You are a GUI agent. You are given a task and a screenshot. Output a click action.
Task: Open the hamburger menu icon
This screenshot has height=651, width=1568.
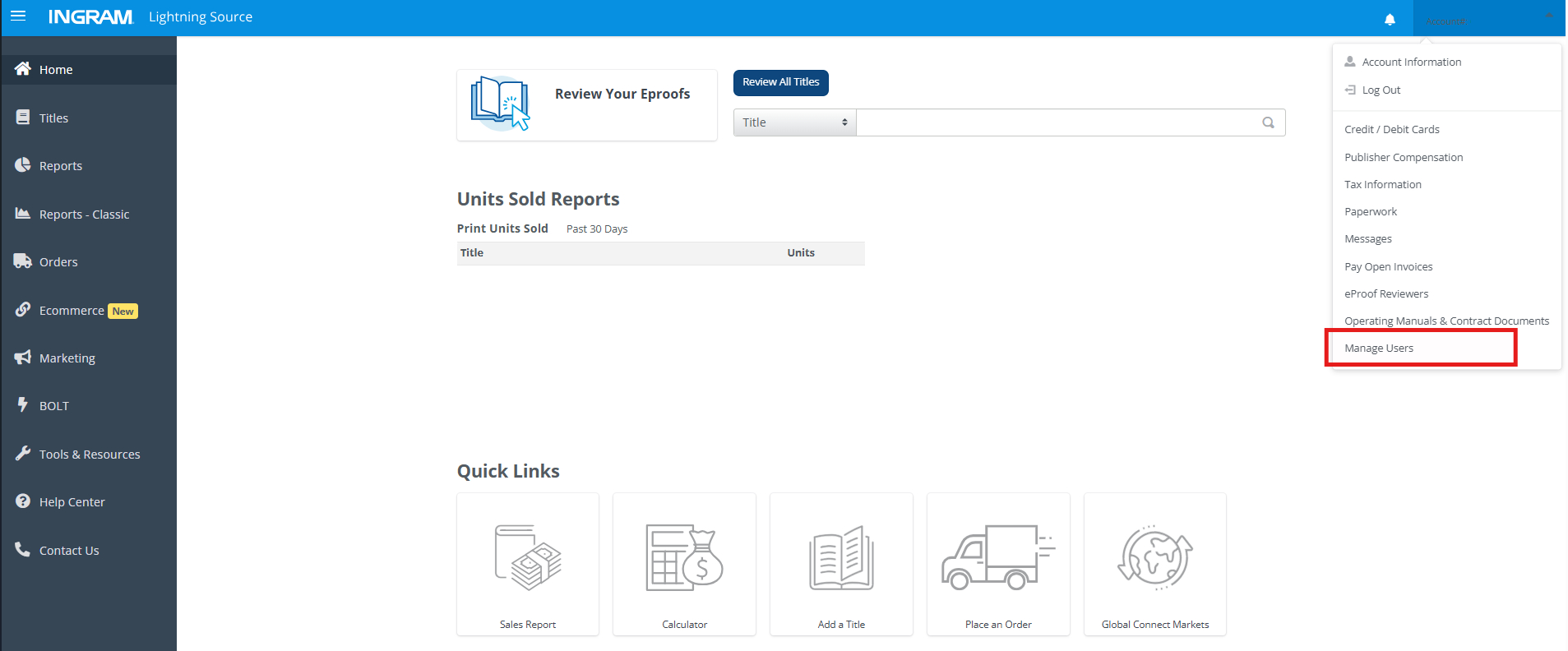pyautogui.click(x=18, y=16)
